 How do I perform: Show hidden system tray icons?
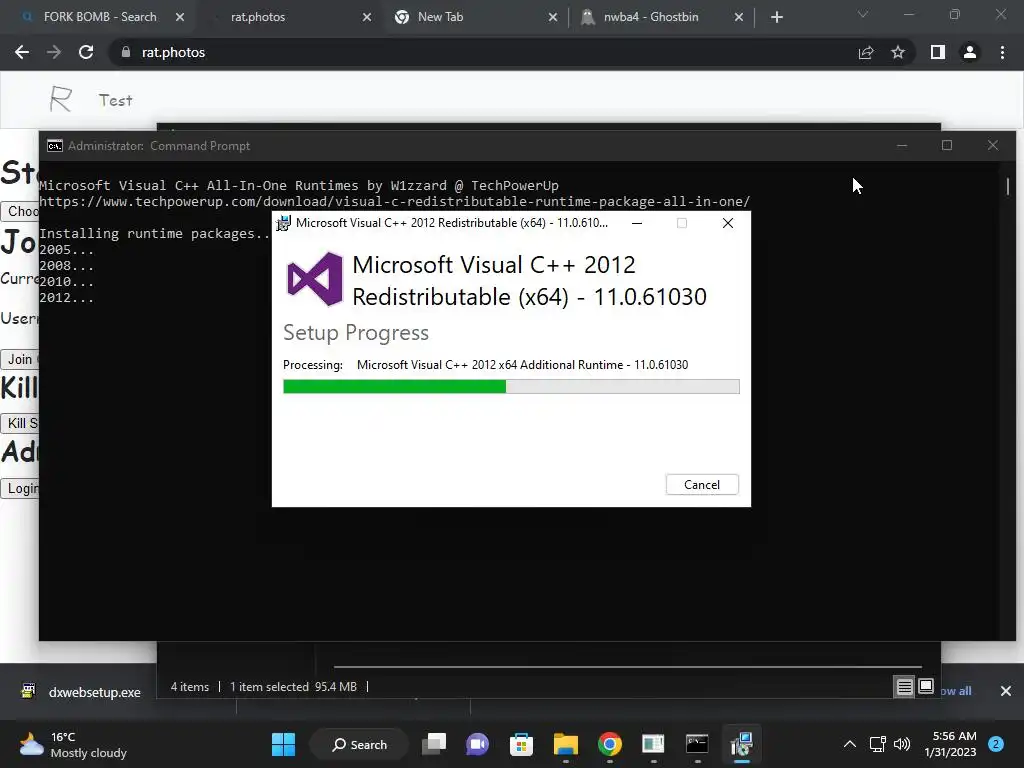(x=850, y=744)
